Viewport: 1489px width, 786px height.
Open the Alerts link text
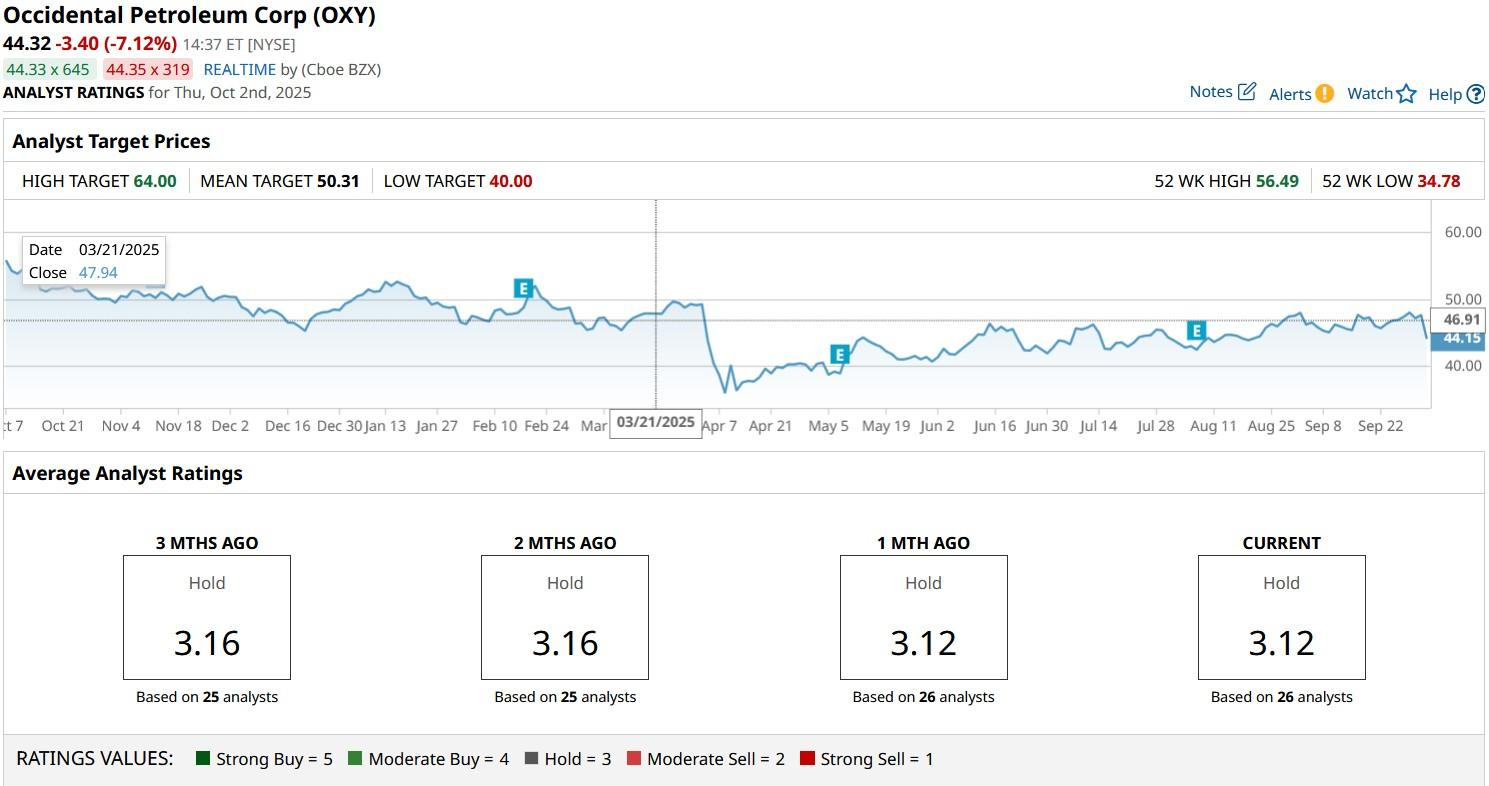coord(1290,94)
